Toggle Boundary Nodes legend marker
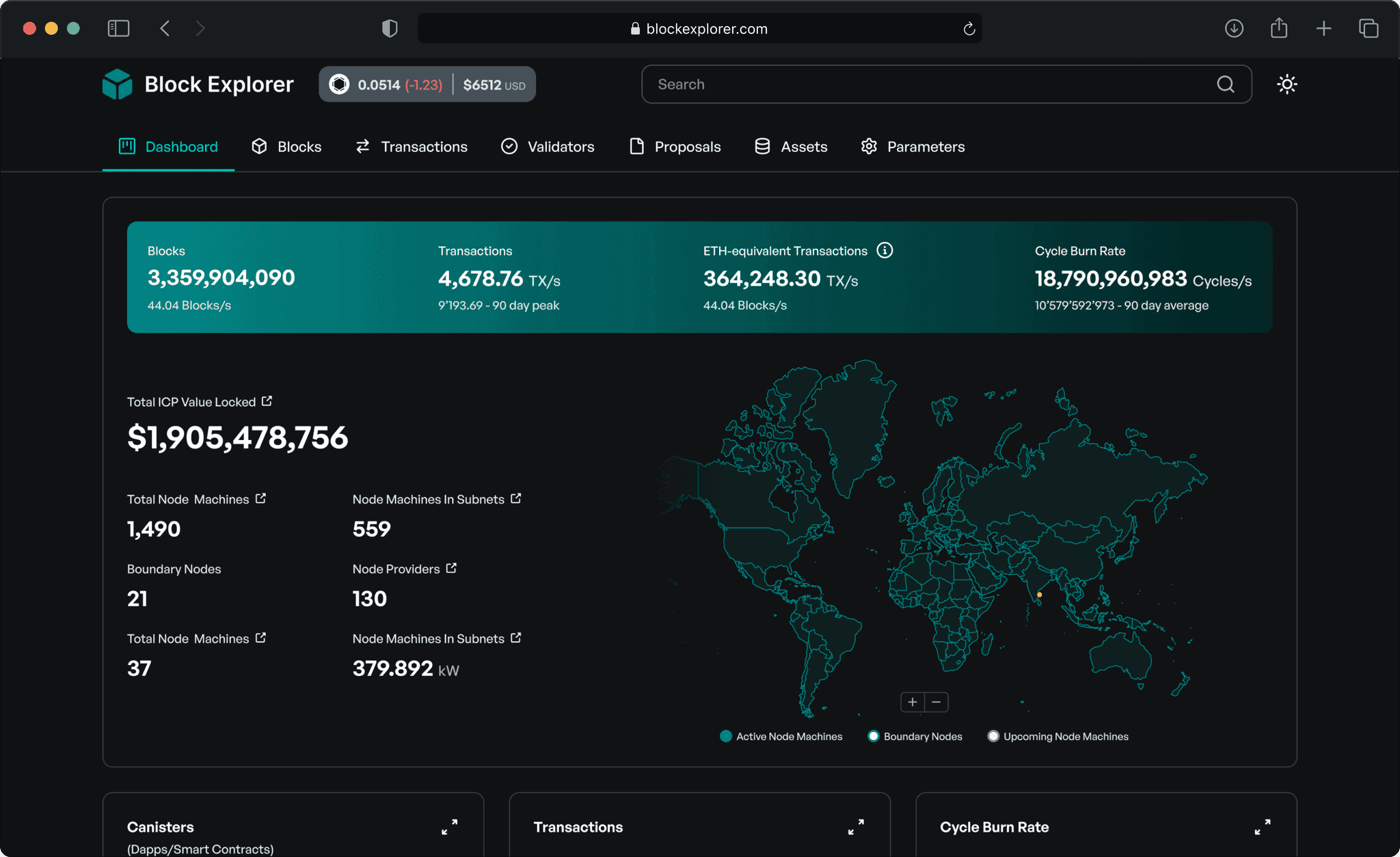The width and height of the screenshot is (1400, 857). (x=873, y=736)
